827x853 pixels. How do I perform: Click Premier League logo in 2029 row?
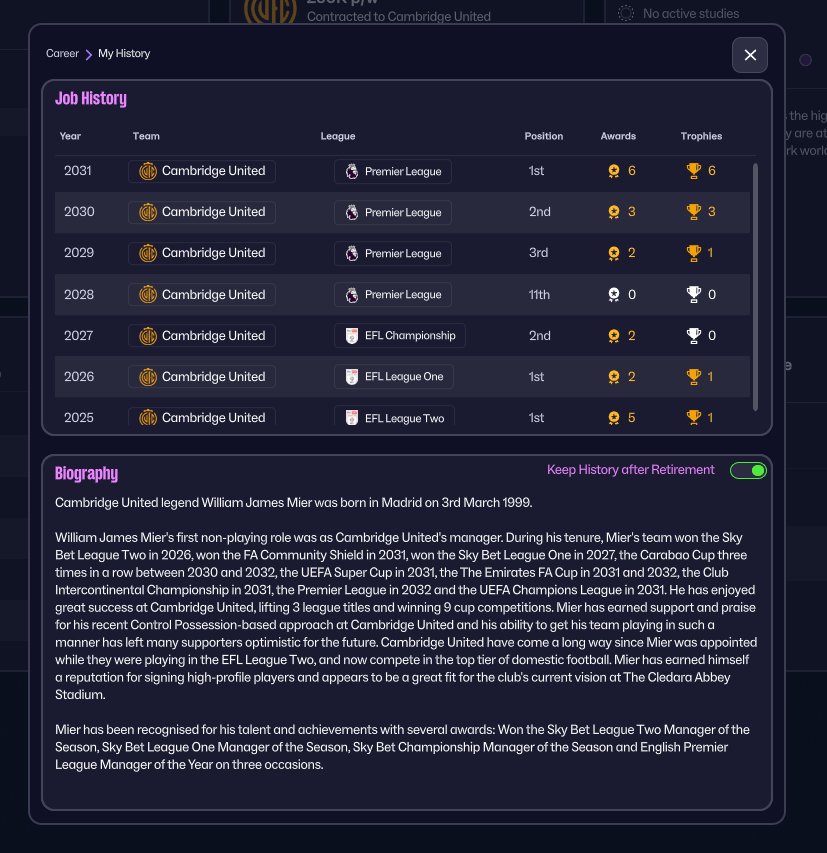click(351, 253)
